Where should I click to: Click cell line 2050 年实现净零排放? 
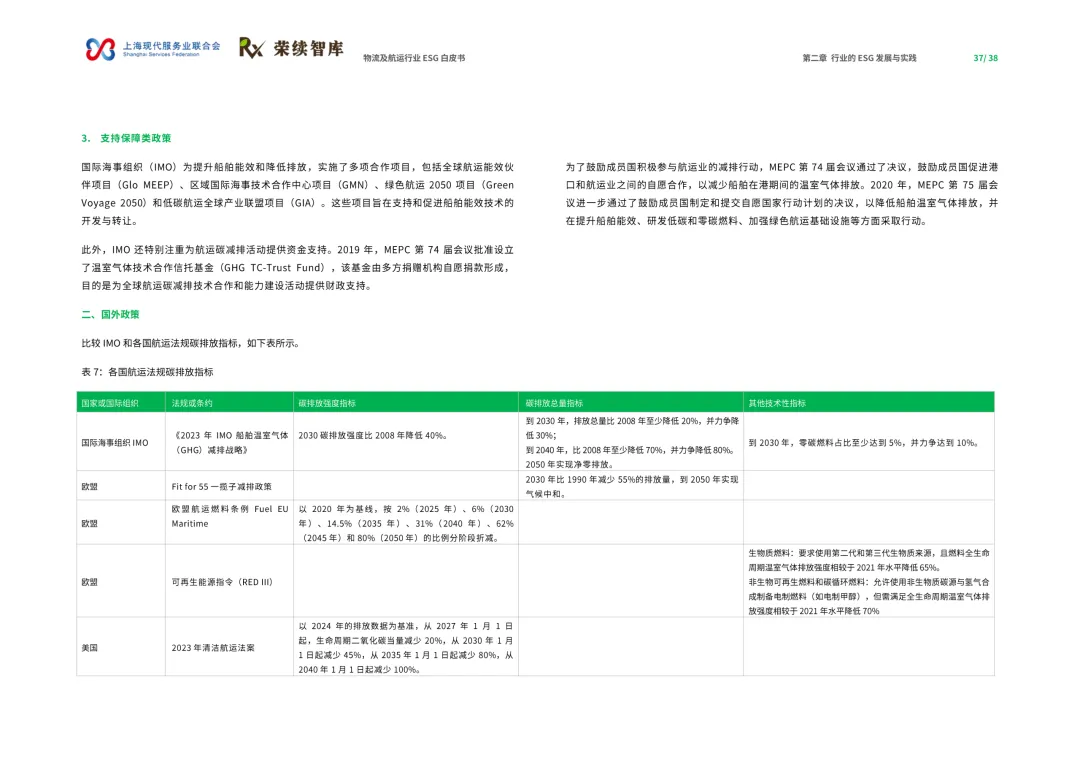coord(569,464)
